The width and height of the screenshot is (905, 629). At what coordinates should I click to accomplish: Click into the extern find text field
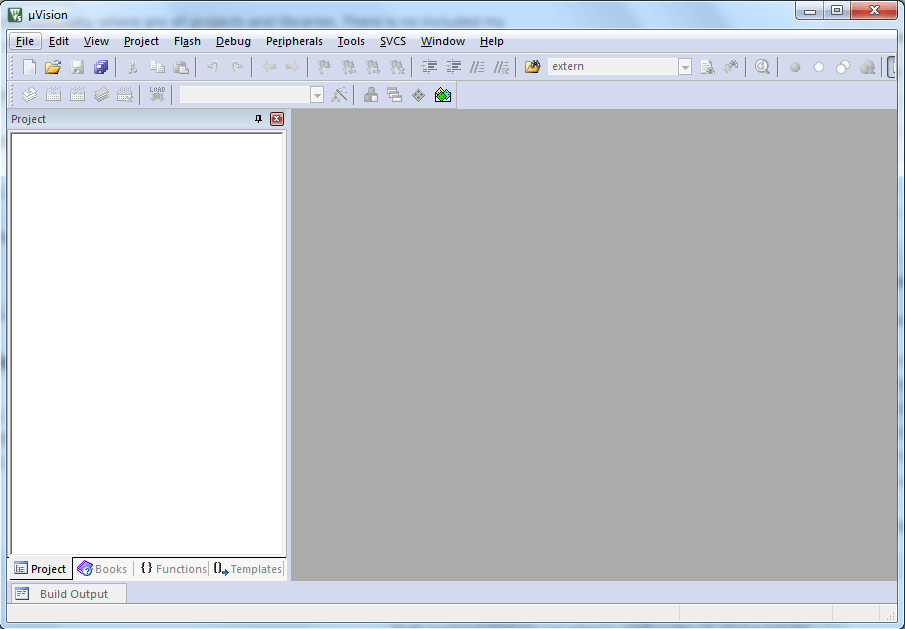pos(613,67)
